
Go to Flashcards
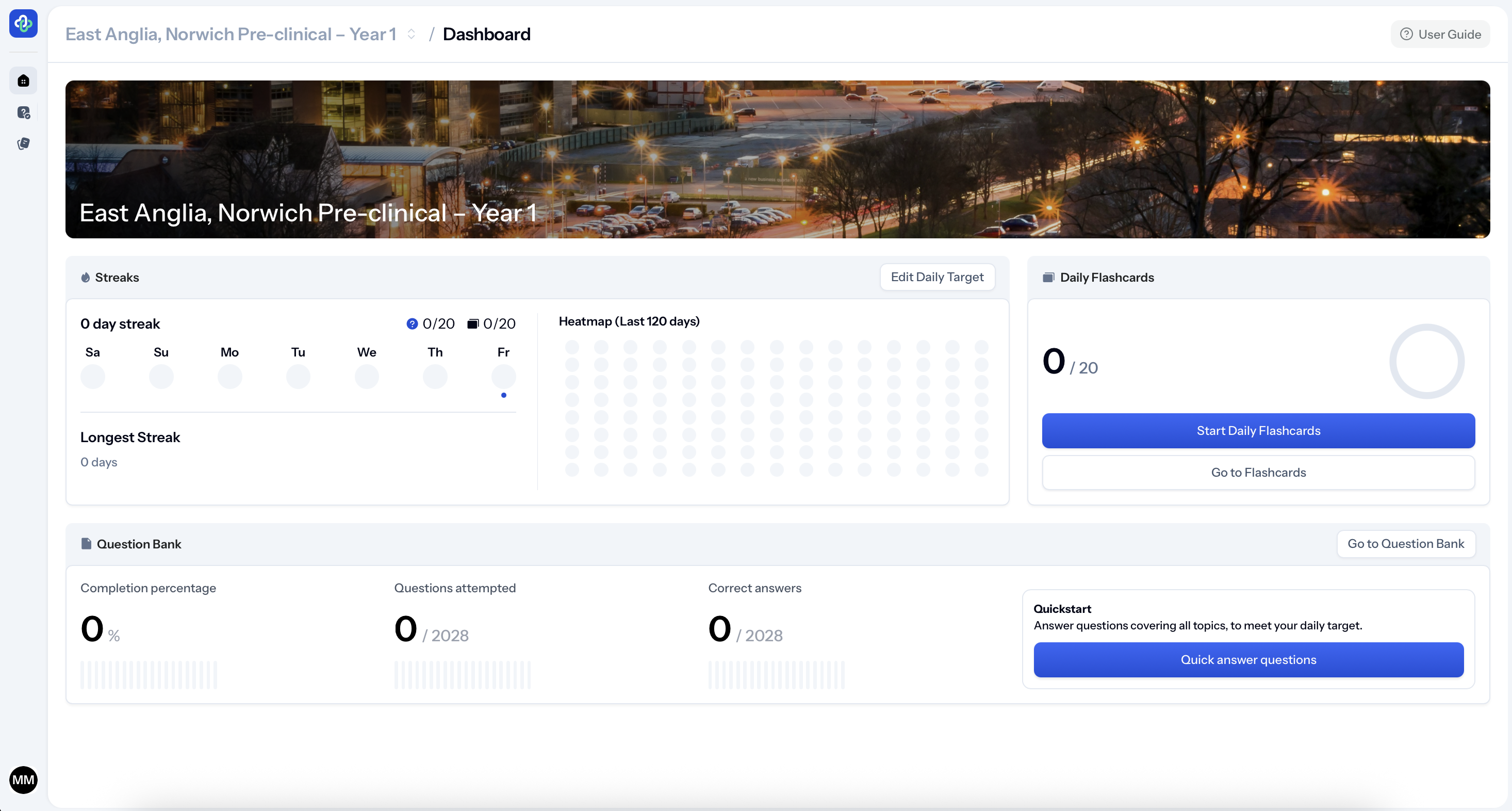pyautogui.click(x=1258, y=472)
